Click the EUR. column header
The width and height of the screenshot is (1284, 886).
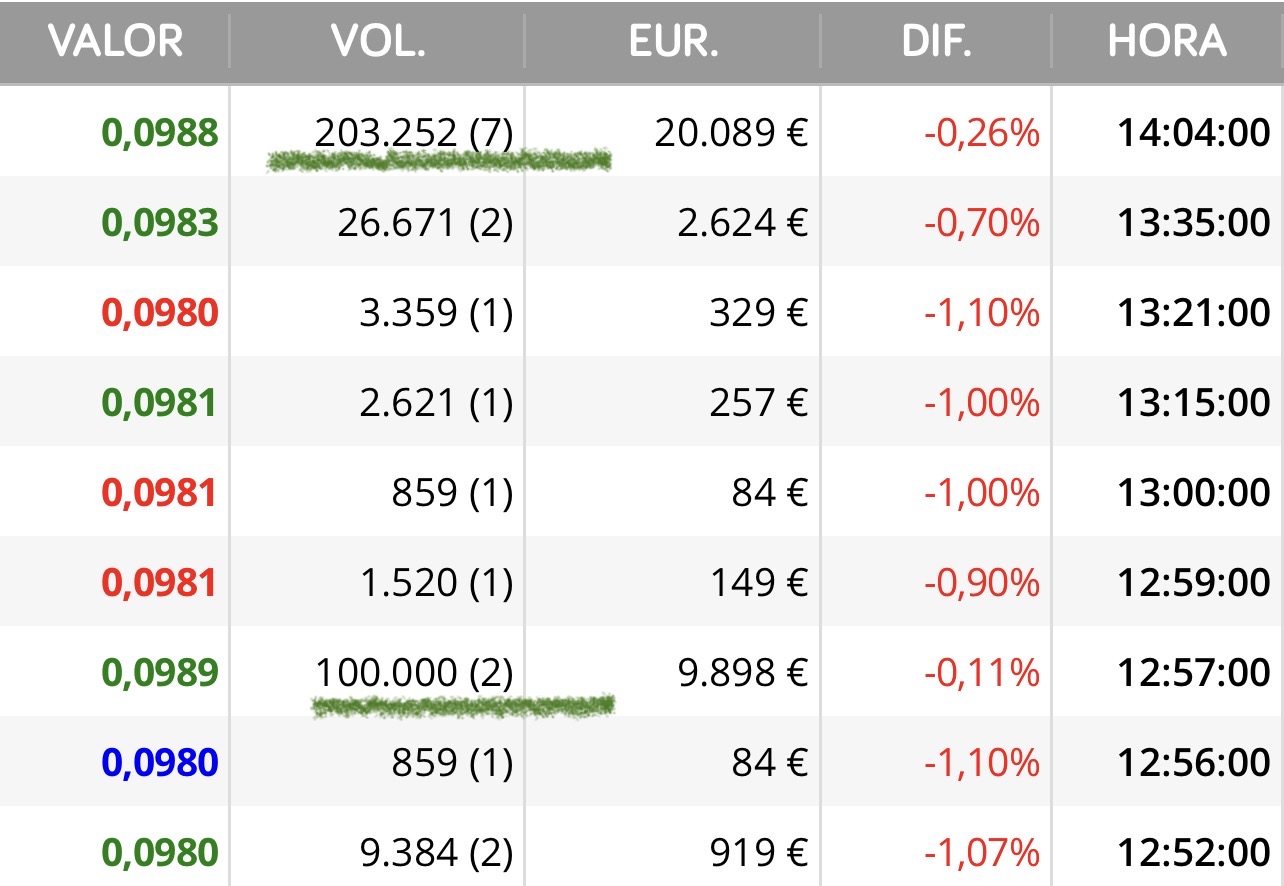point(673,41)
